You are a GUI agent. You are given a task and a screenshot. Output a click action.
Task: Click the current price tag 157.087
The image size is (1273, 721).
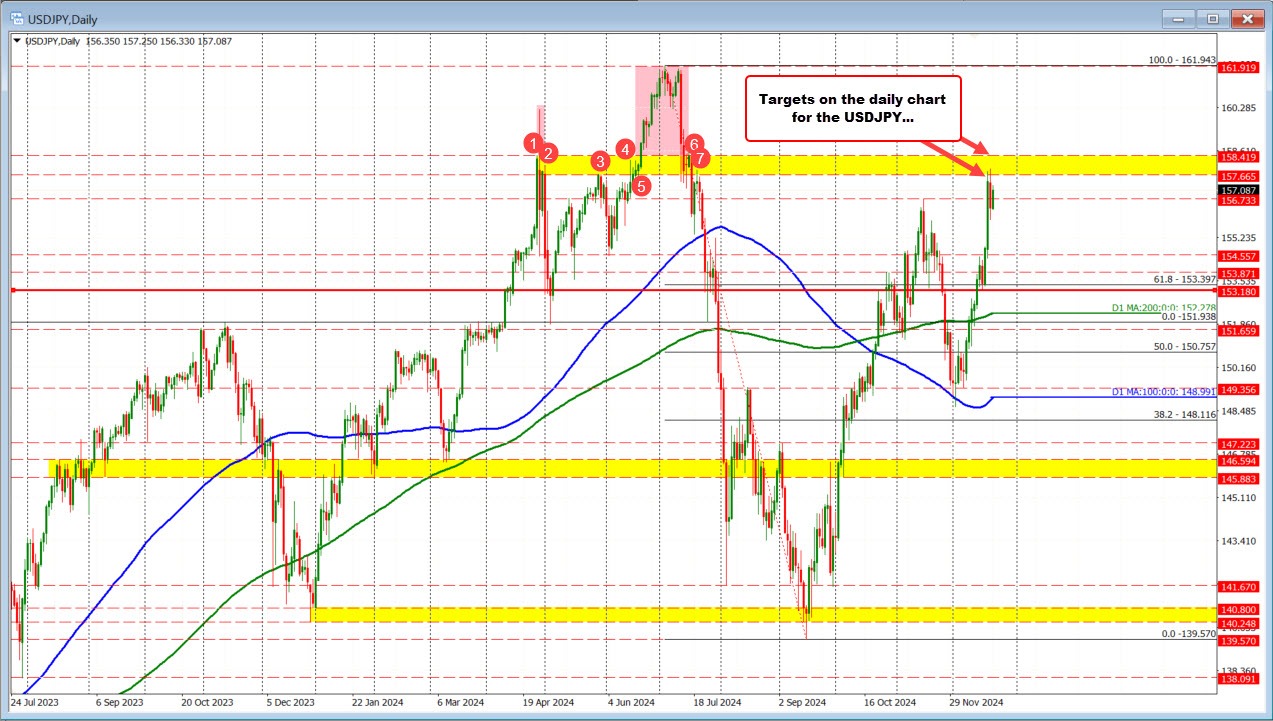1240,190
